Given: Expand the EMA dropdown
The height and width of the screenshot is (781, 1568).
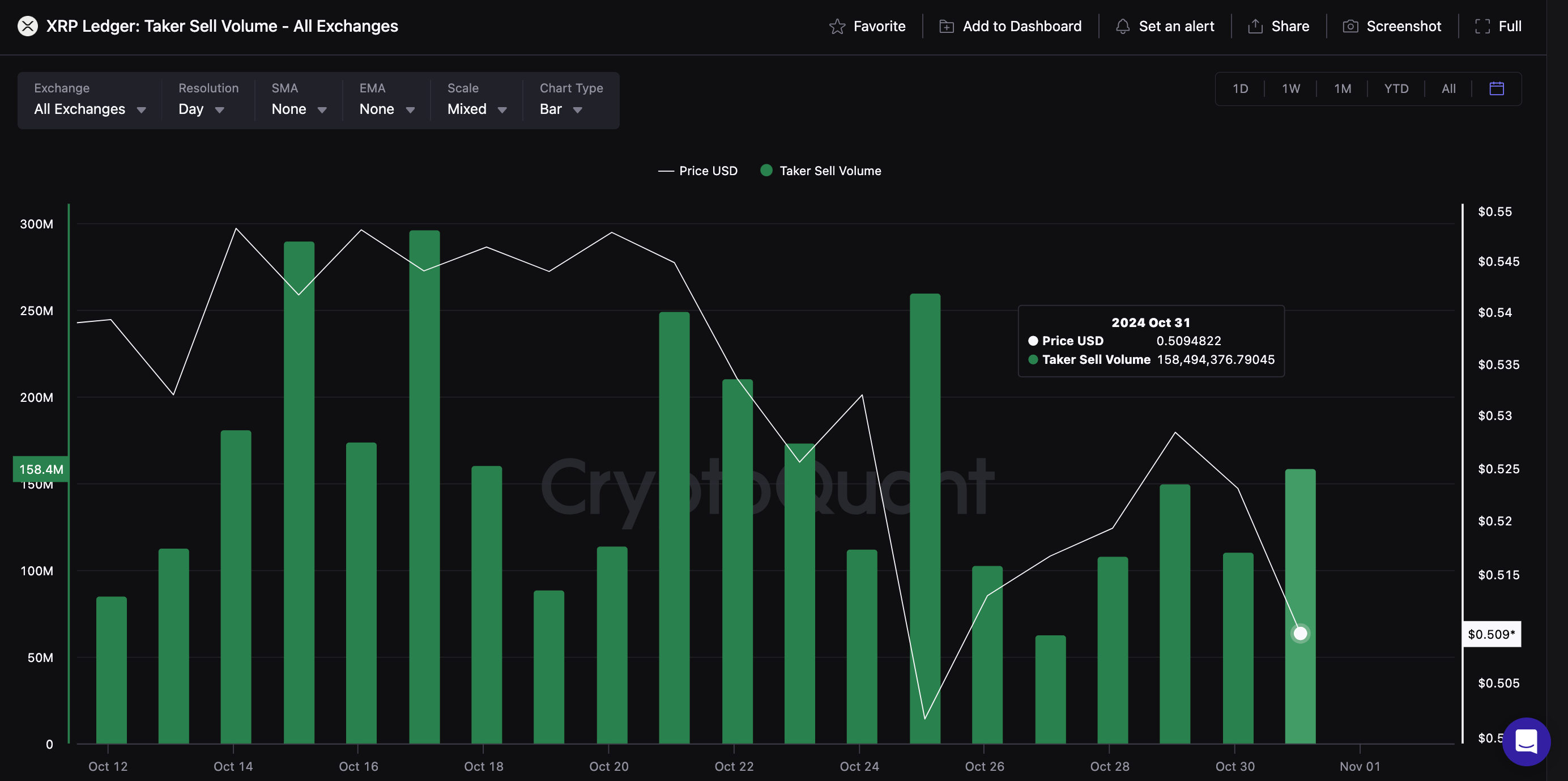Looking at the screenshot, I should 387,109.
